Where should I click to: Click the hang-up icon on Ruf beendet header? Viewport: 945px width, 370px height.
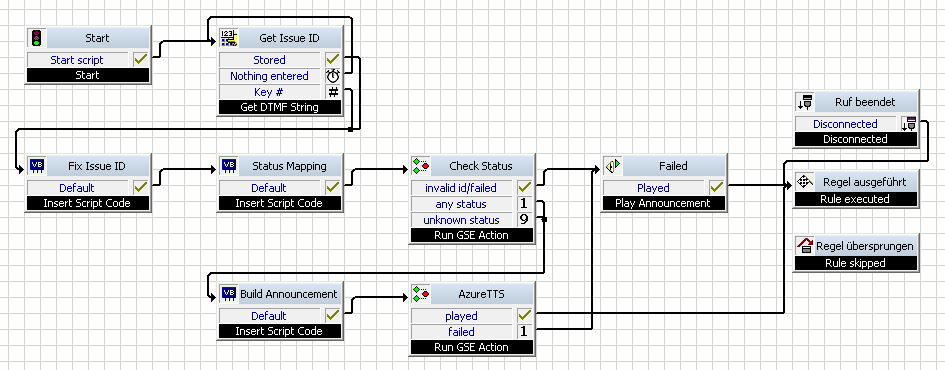point(805,102)
